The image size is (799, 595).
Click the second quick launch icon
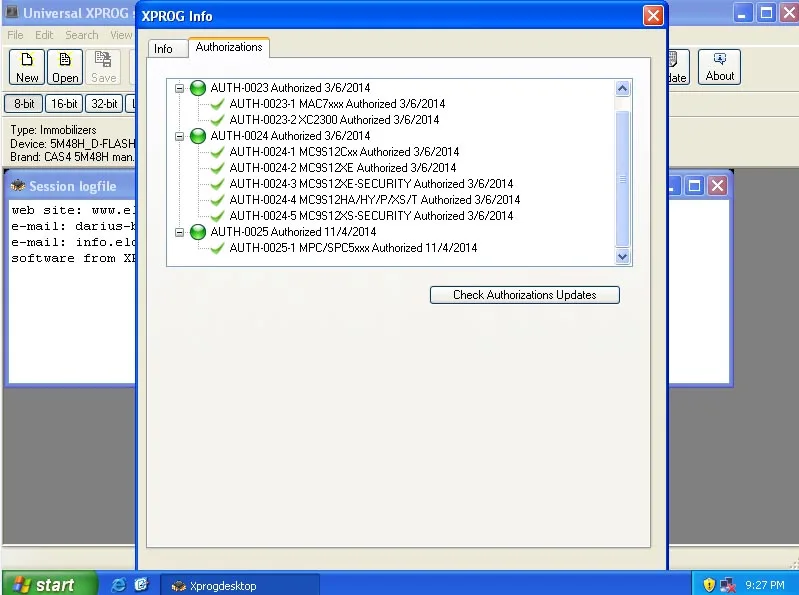[141, 585]
